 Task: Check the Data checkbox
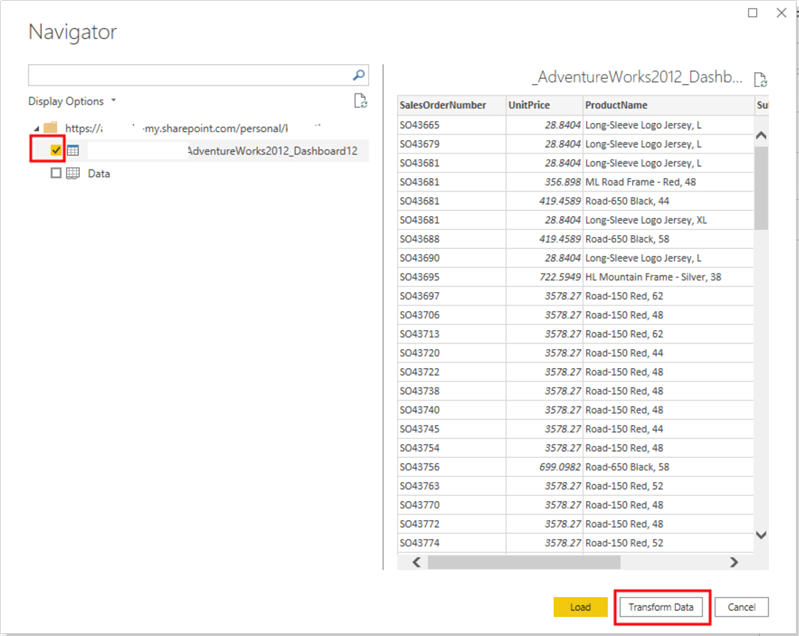tap(56, 173)
